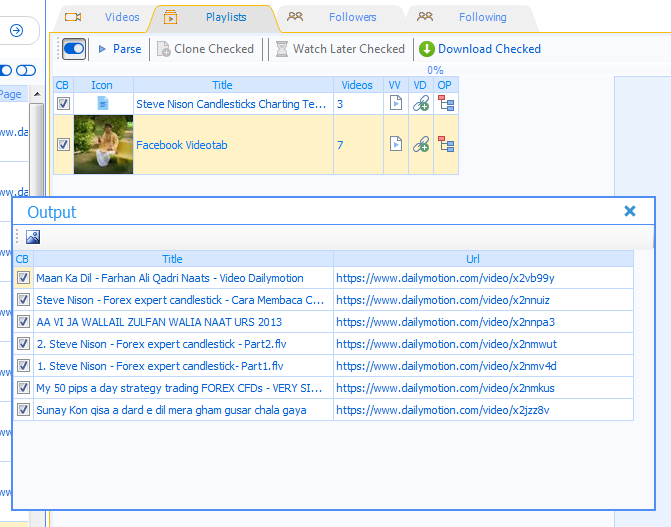
Task: Click the OP tree icon for Steve Nison playlist
Action: pyautogui.click(x=446, y=103)
